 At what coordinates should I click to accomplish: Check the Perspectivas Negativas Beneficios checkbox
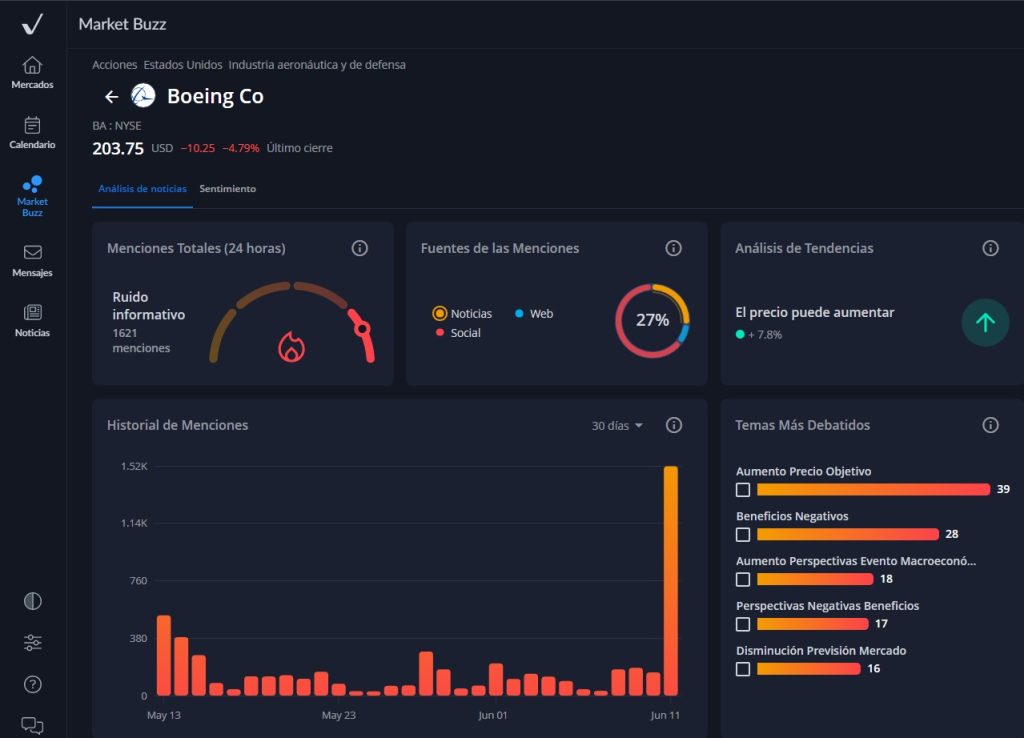(743, 624)
